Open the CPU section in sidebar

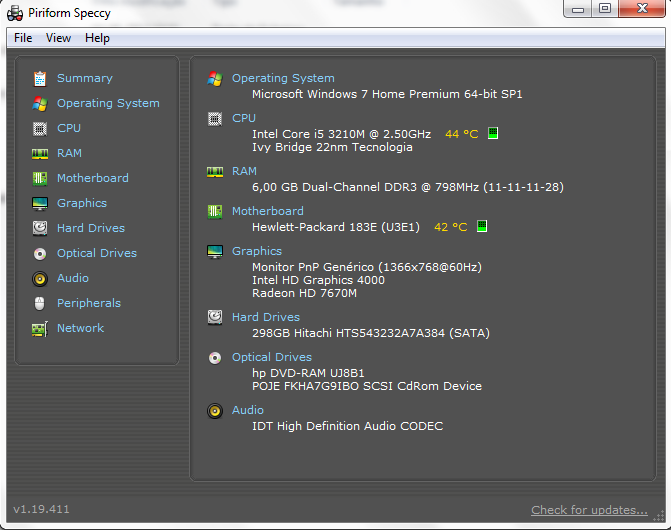click(x=69, y=128)
